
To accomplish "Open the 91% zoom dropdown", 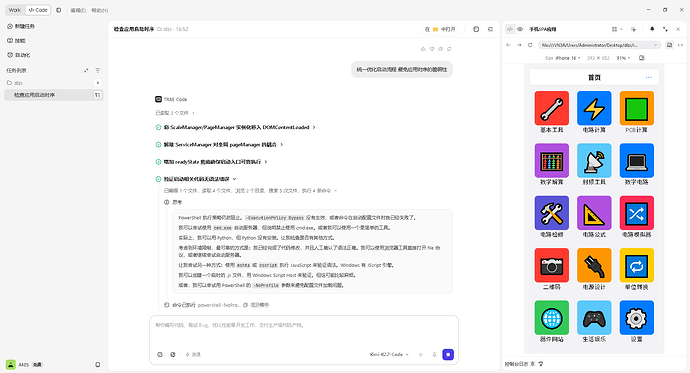I will click(623, 58).
